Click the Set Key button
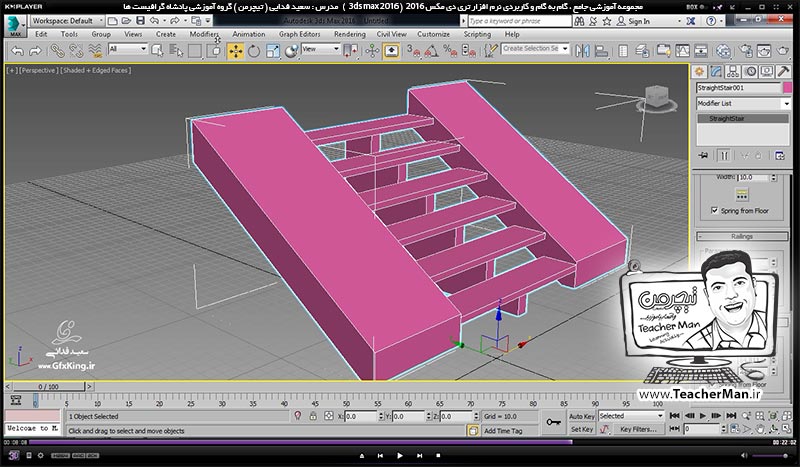The height and width of the screenshot is (467, 800). (x=582, y=429)
